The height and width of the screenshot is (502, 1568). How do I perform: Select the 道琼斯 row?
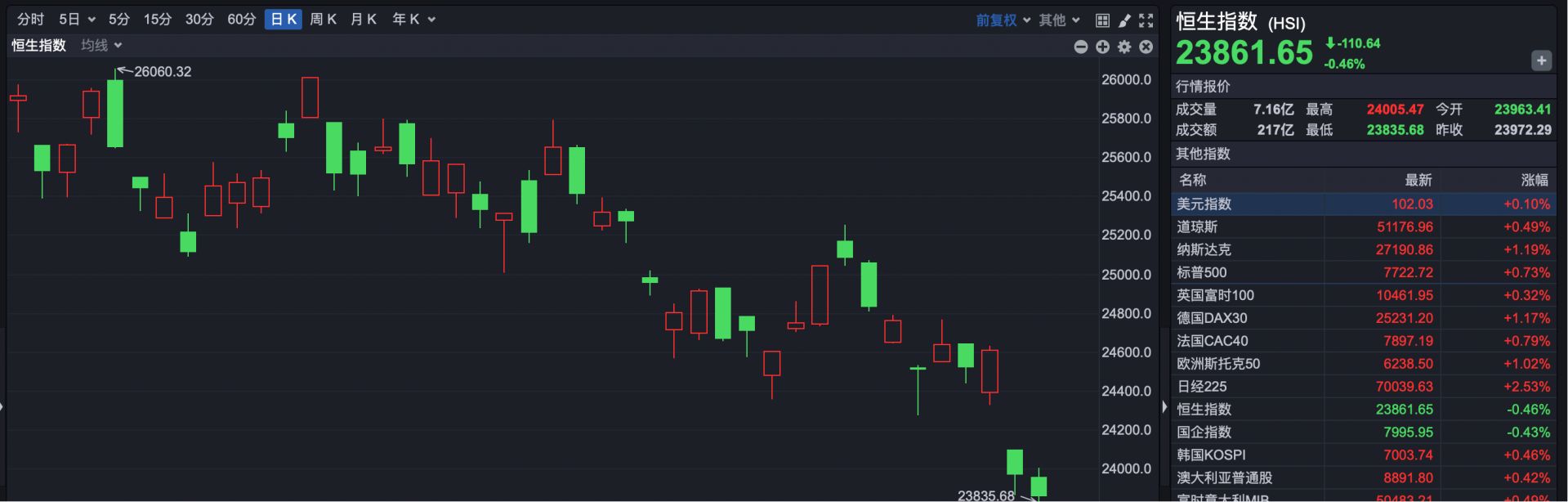(1363, 226)
